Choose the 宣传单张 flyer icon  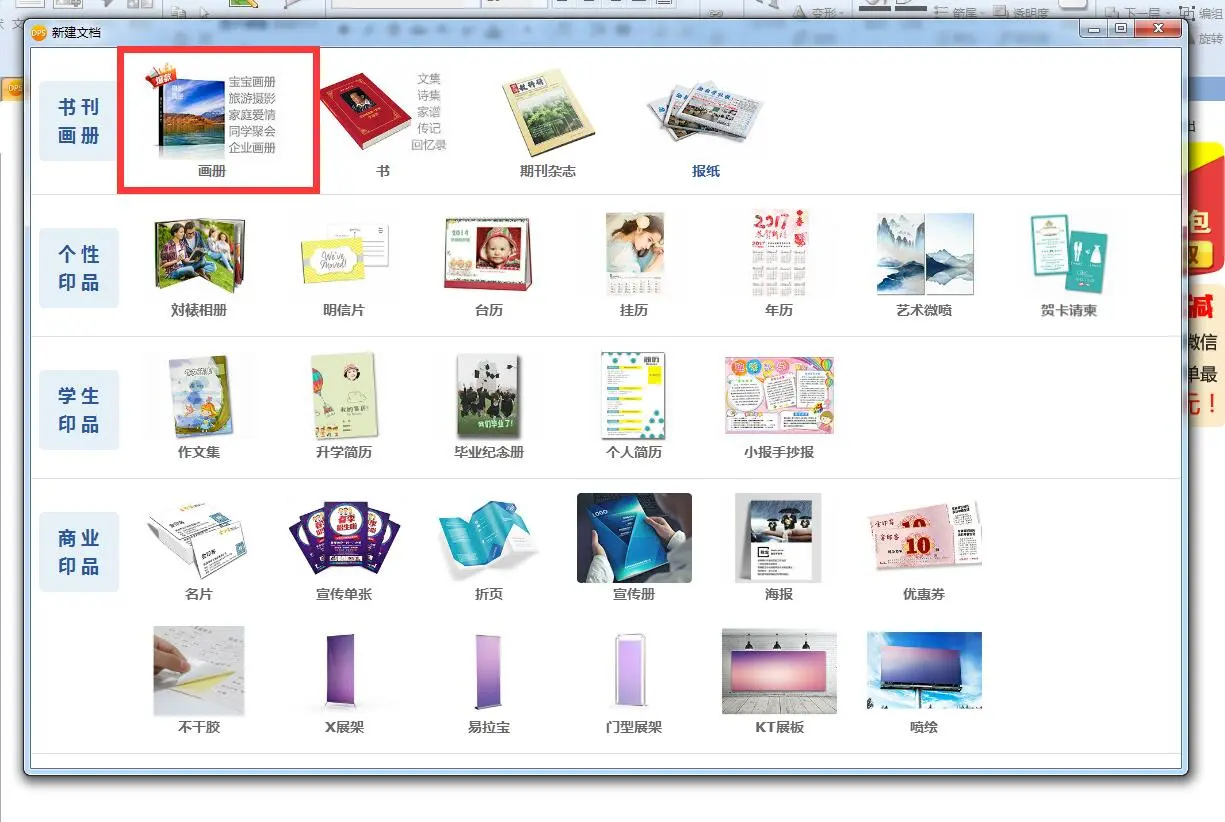pyautogui.click(x=344, y=540)
